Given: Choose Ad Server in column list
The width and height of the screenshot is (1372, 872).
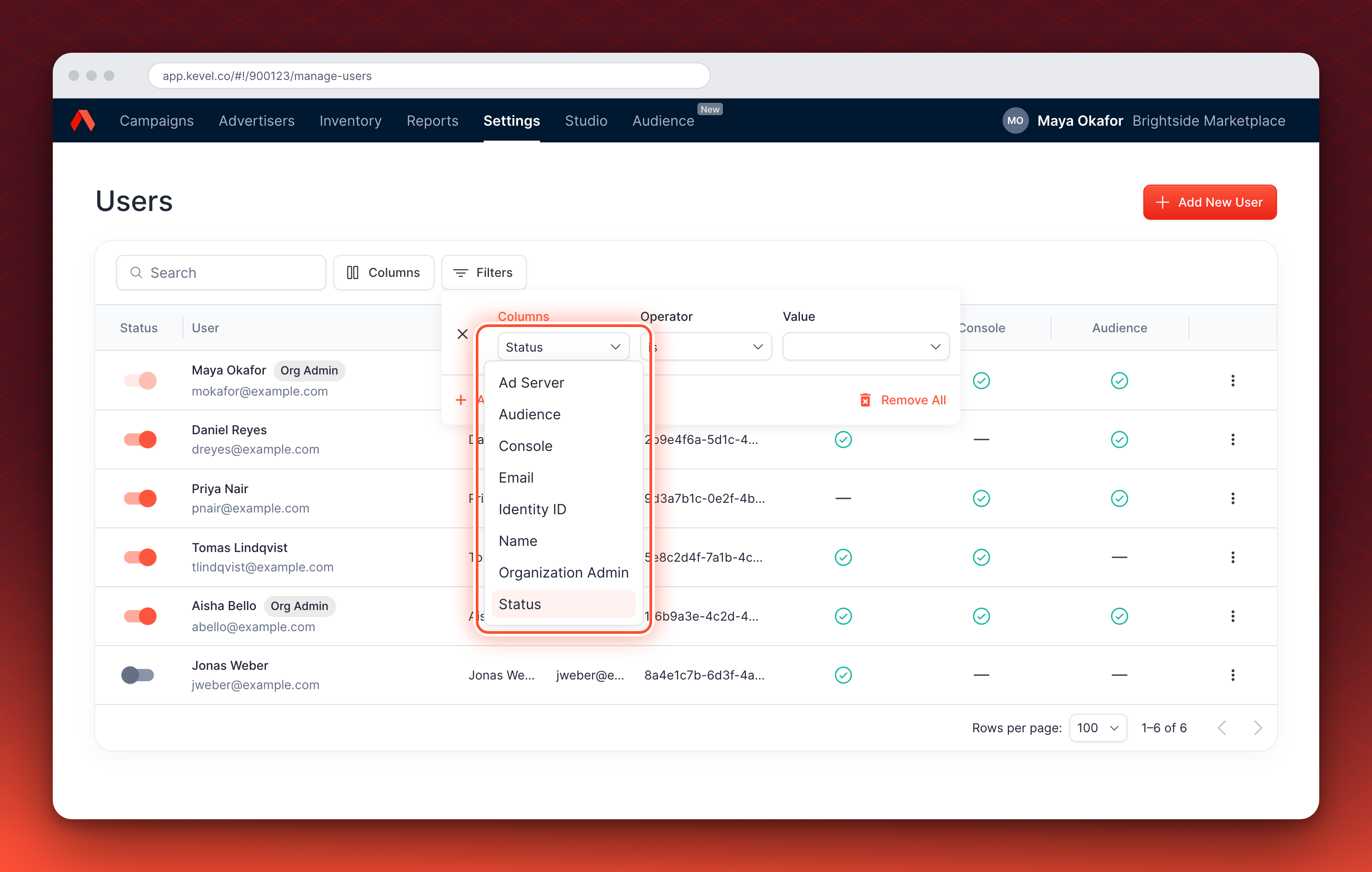Looking at the screenshot, I should coord(563,383).
